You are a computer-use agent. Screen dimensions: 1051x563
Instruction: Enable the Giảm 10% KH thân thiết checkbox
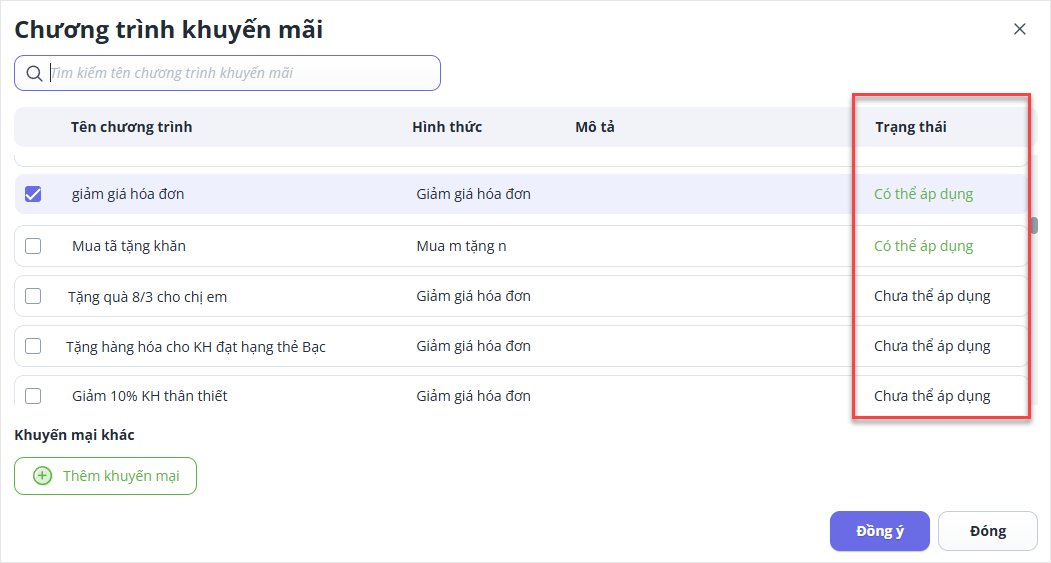tap(33, 396)
